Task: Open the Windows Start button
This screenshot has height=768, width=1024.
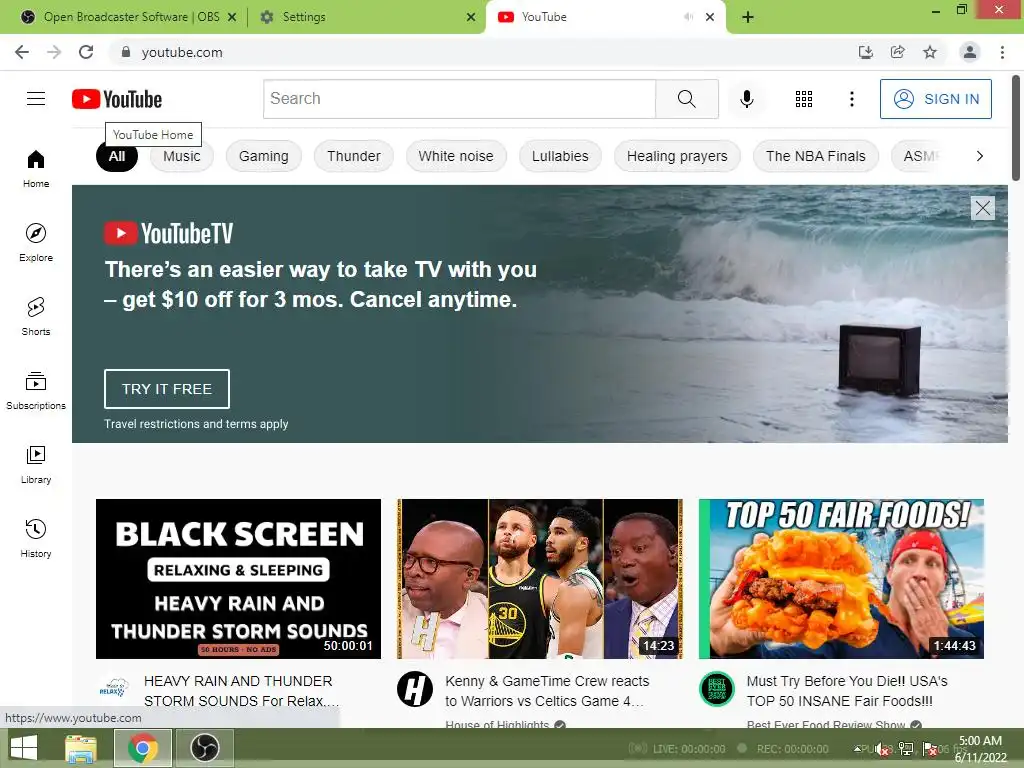Action: click(24, 748)
